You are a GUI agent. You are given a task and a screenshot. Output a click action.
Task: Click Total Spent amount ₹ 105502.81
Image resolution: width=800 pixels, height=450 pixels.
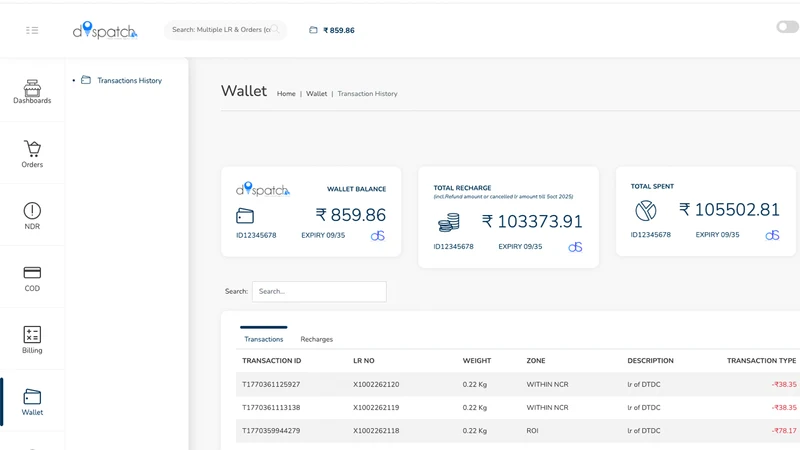(x=729, y=210)
